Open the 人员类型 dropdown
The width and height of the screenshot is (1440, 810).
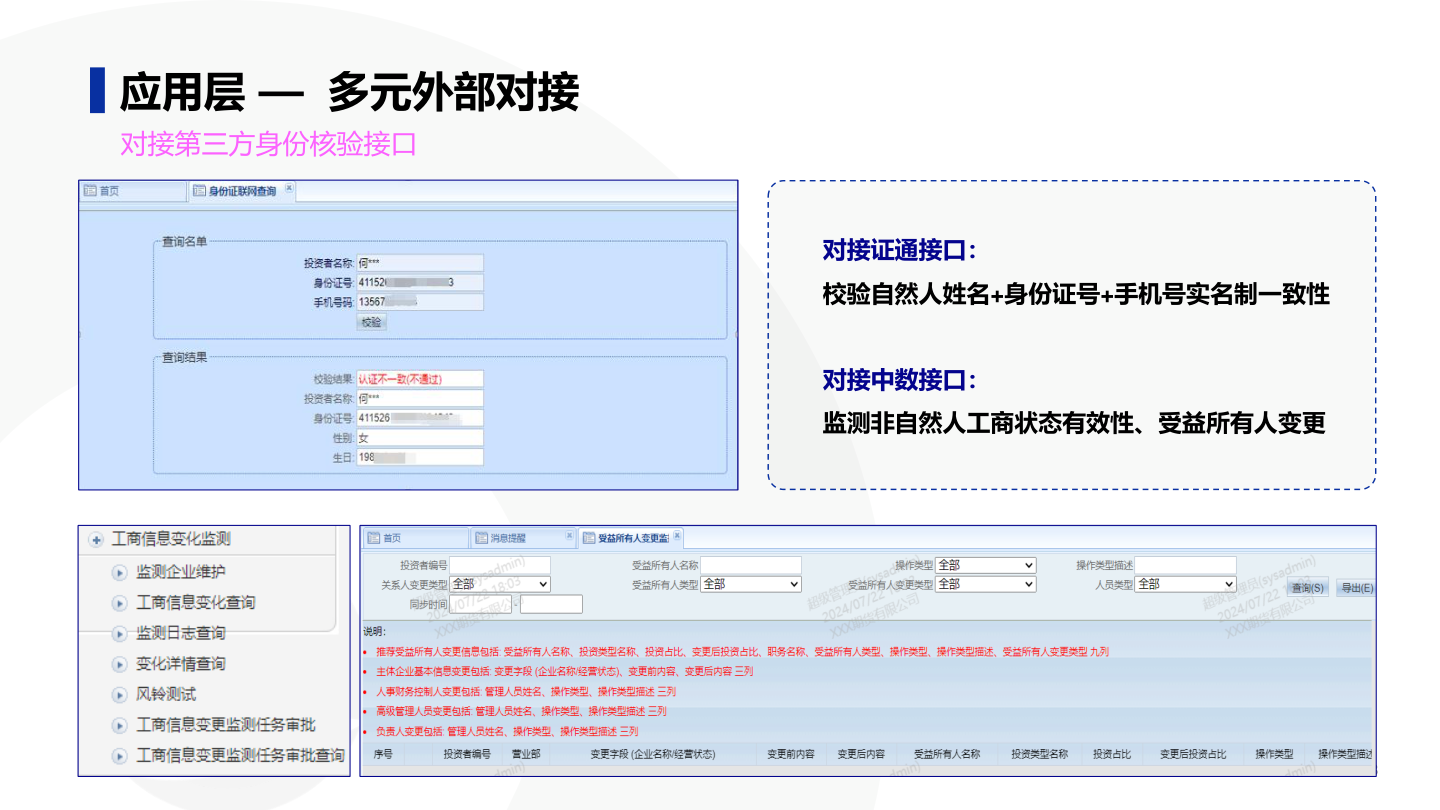1186,584
